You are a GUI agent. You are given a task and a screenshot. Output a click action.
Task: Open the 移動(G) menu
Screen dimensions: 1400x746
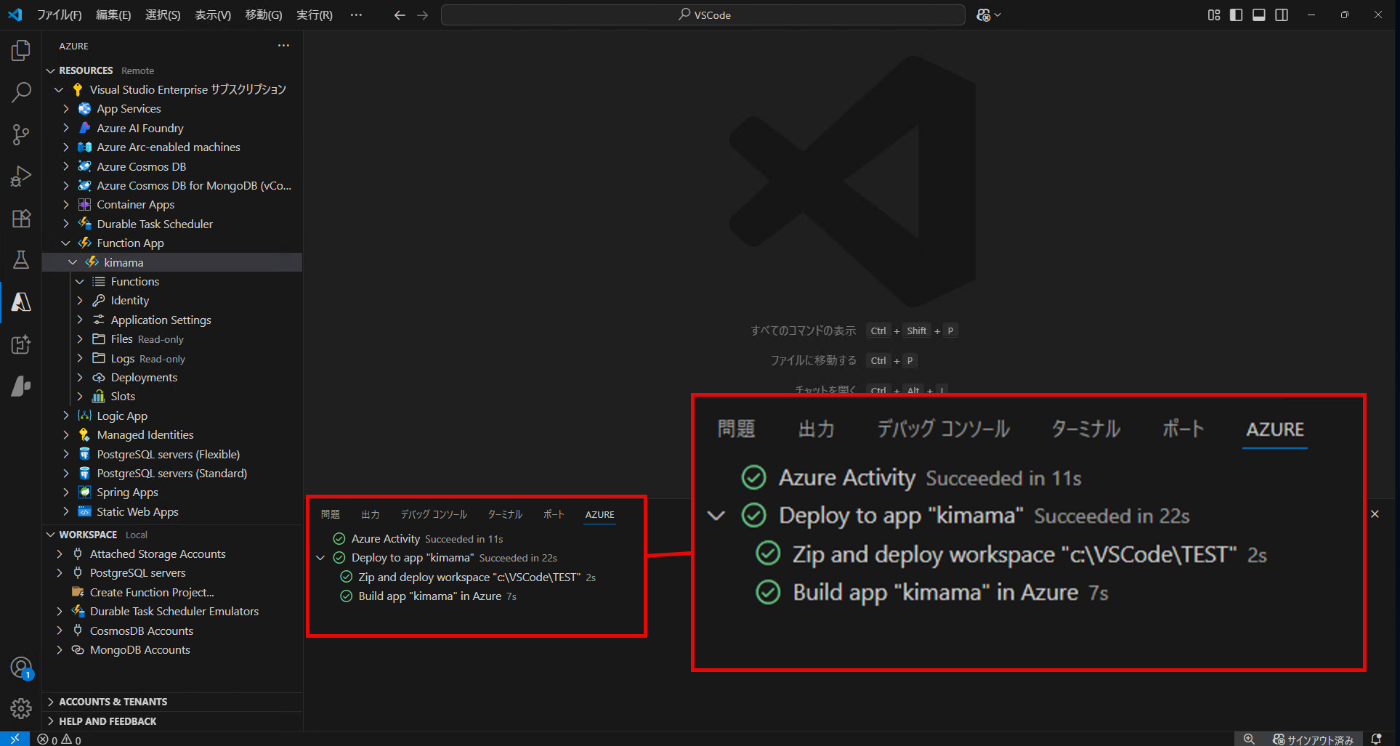tap(263, 15)
